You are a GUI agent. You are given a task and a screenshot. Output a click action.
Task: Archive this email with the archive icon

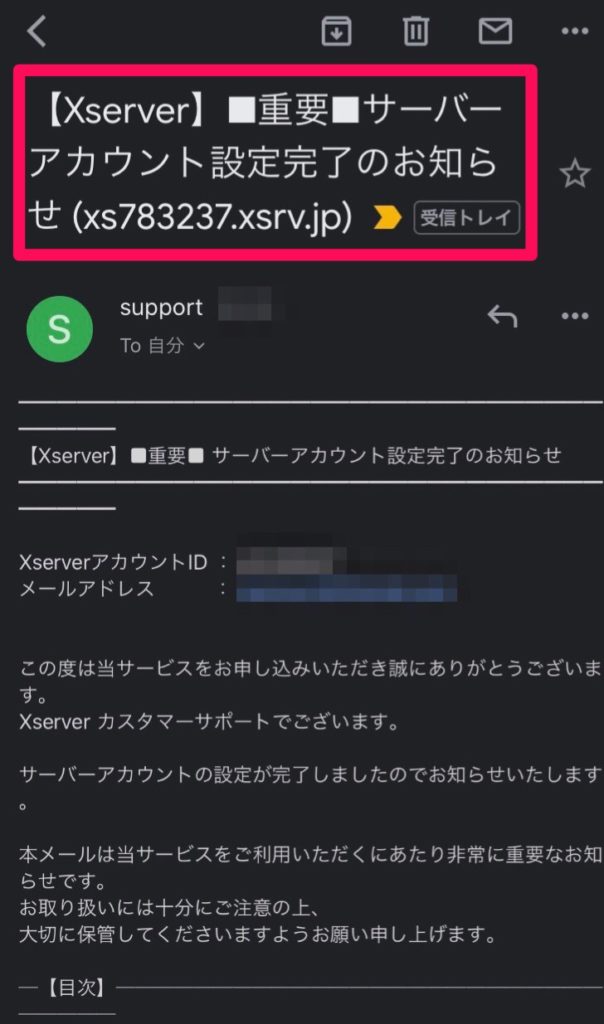336,31
